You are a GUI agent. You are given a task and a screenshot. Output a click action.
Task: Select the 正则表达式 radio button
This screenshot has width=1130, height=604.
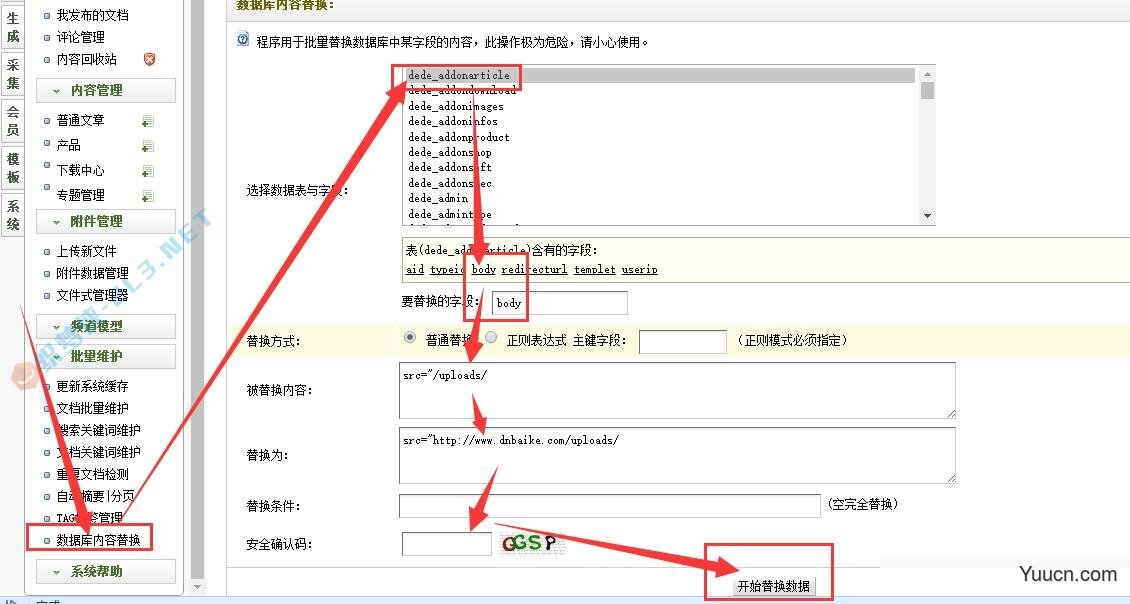(x=491, y=339)
